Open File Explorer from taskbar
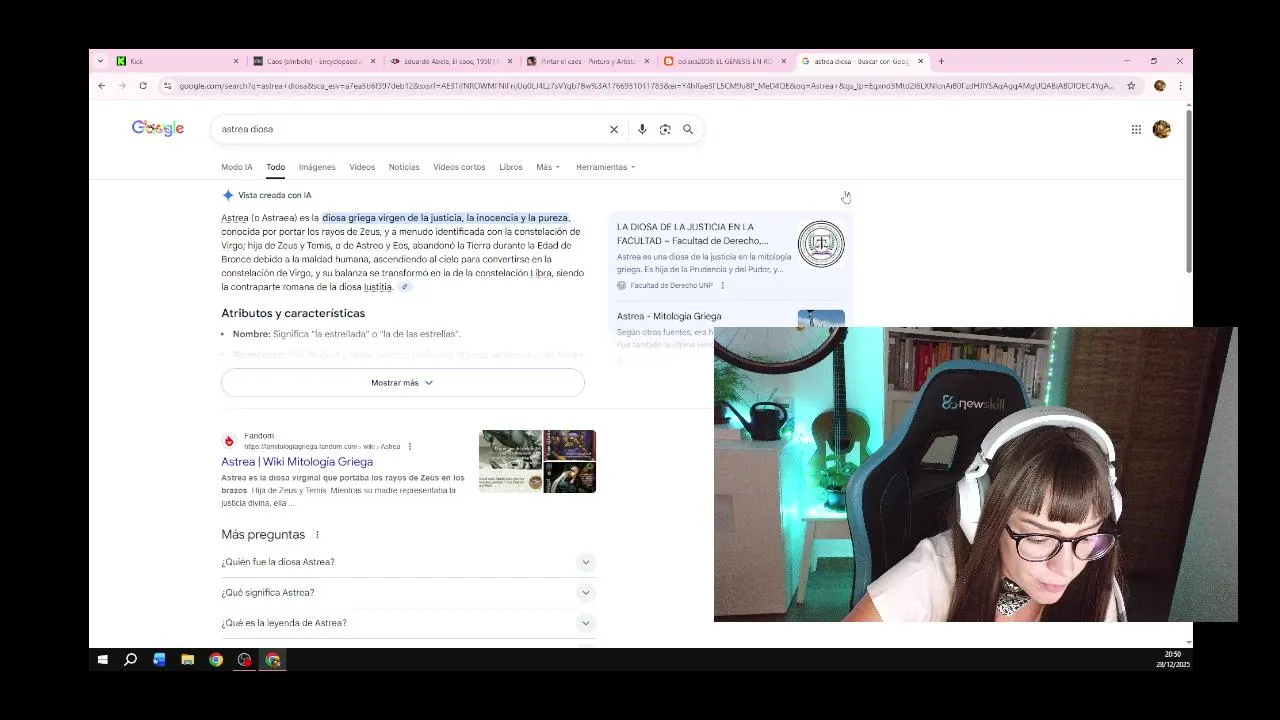This screenshot has width=1280, height=720. [187, 660]
